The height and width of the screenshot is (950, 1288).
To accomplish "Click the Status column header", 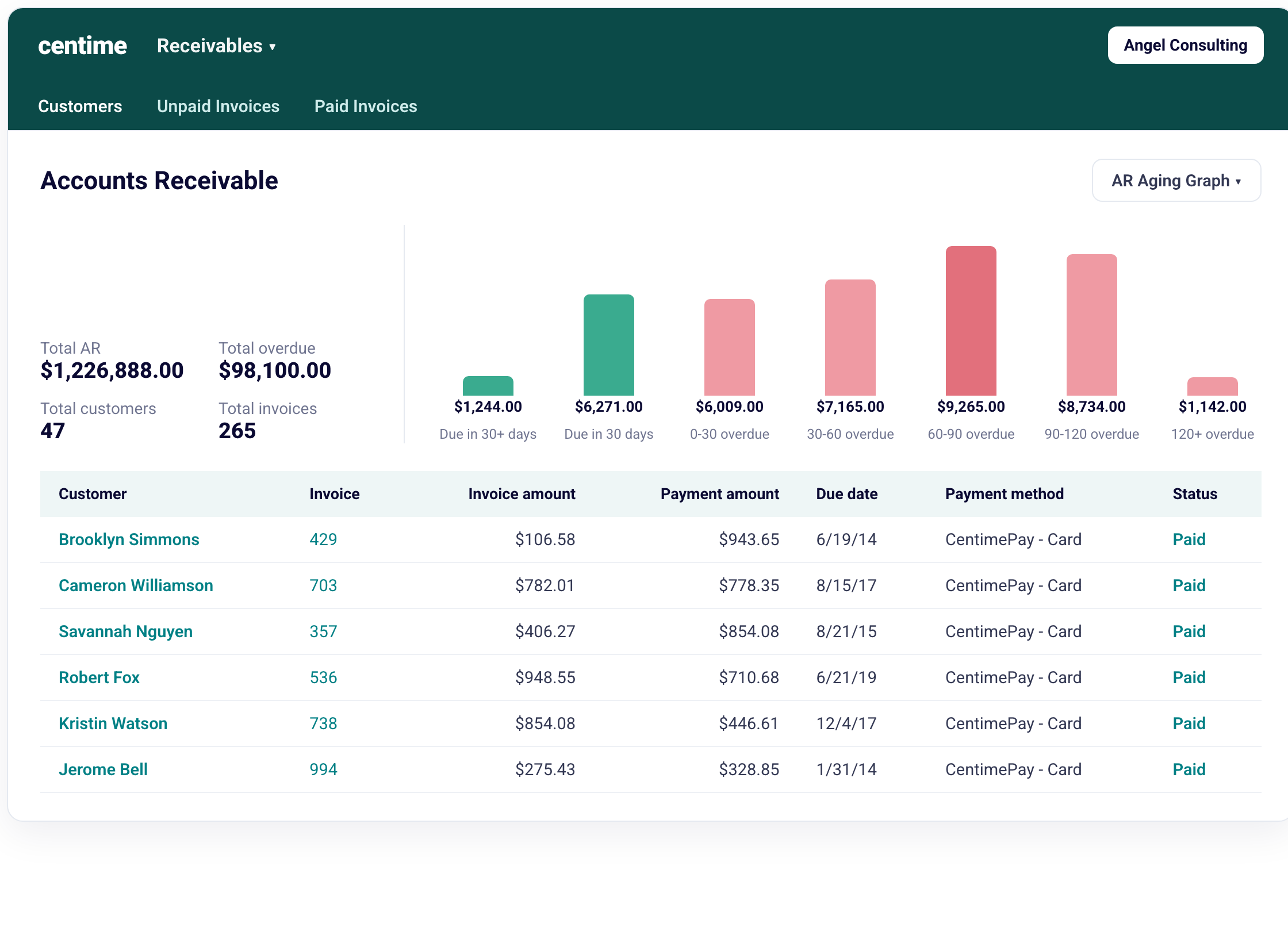I will pyautogui.click(x=1195, y=494).
